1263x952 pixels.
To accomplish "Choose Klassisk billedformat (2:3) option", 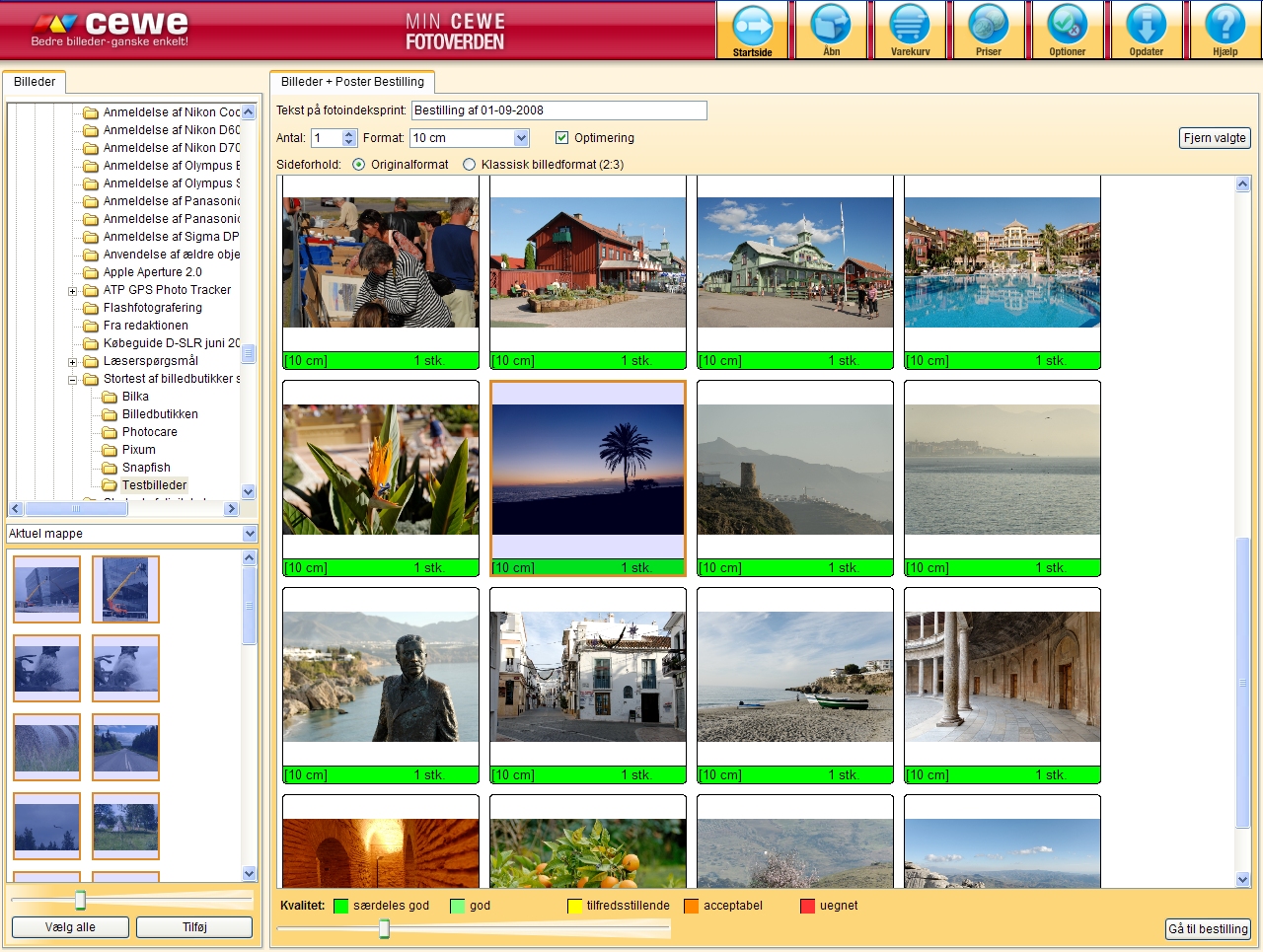I will pos(469,165).
